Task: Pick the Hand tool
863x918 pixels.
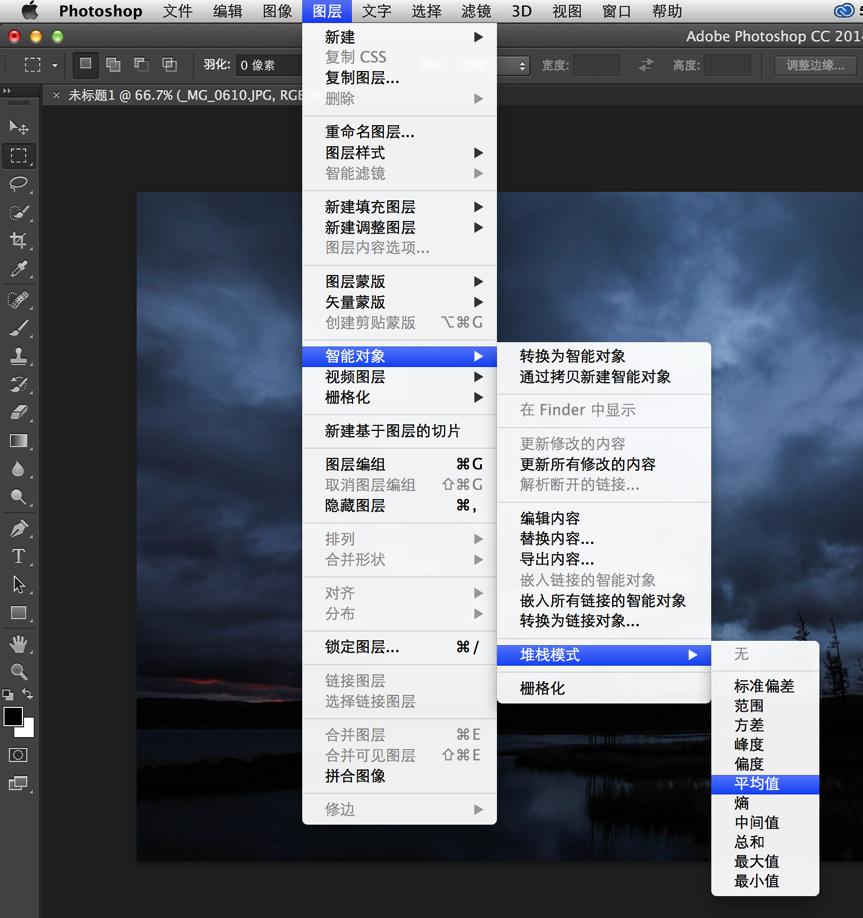Action: [18, 643]
